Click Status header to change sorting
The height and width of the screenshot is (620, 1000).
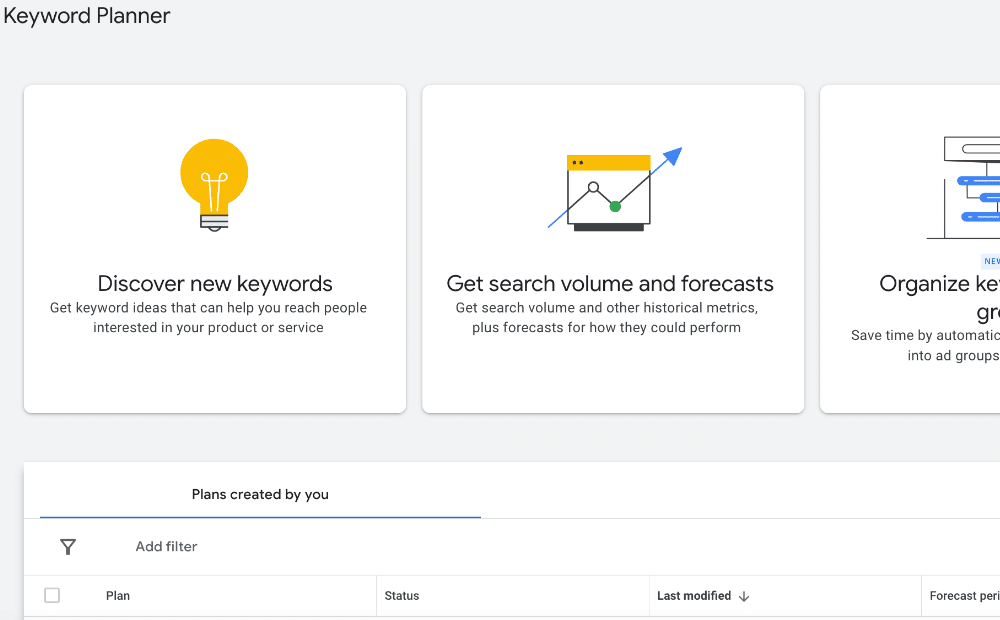pyautogui.click(x=401, y=595)
